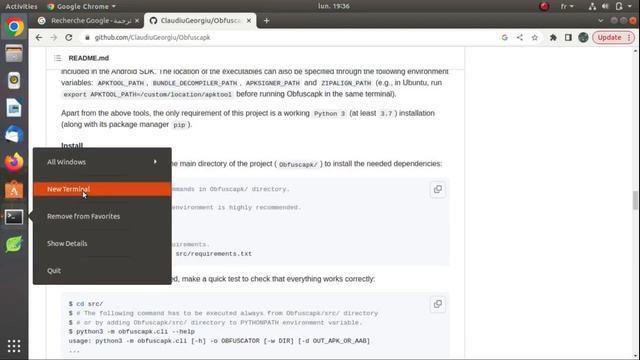
Task: Toggle the Chrome side panel
Action: coord(568,38)
